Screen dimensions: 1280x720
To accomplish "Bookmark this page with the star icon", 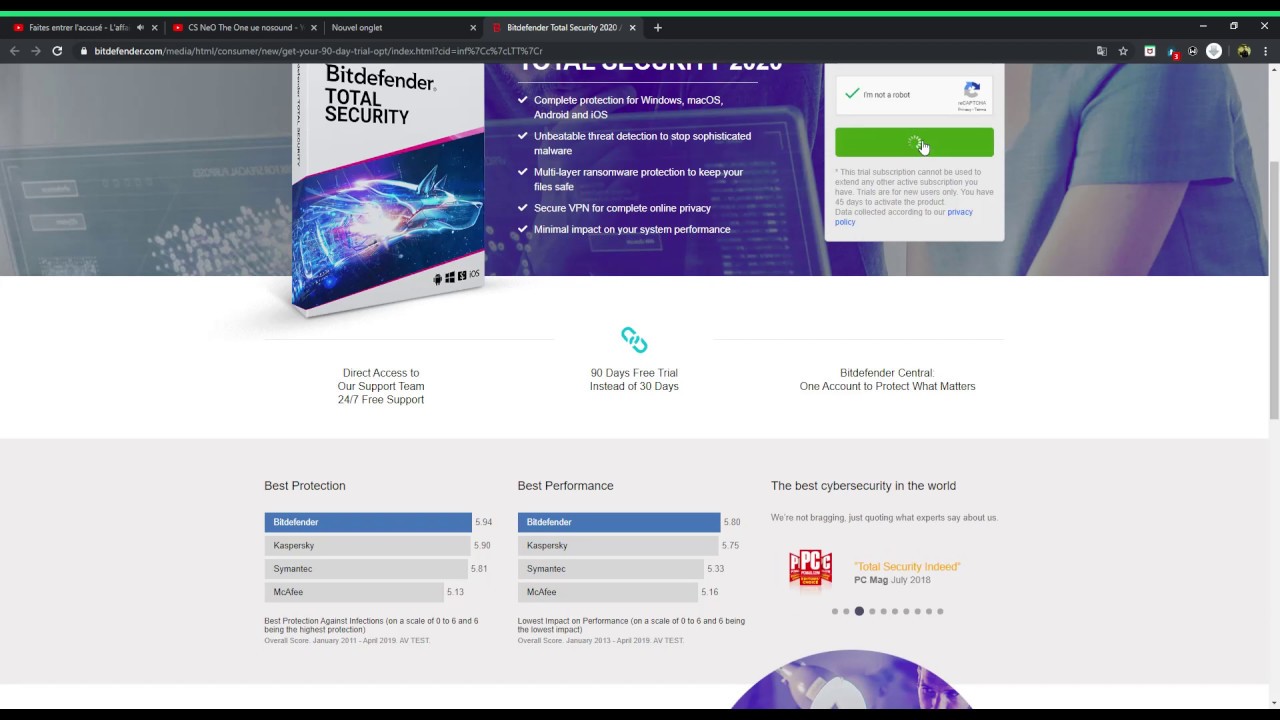I will pyautogui.click(x=1124, y=51).
